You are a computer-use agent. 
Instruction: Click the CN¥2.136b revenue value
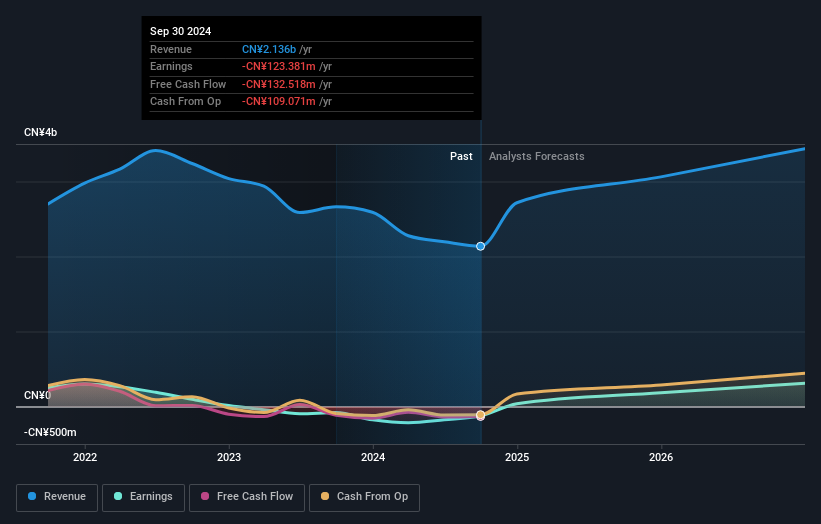(x=269, y=49)
